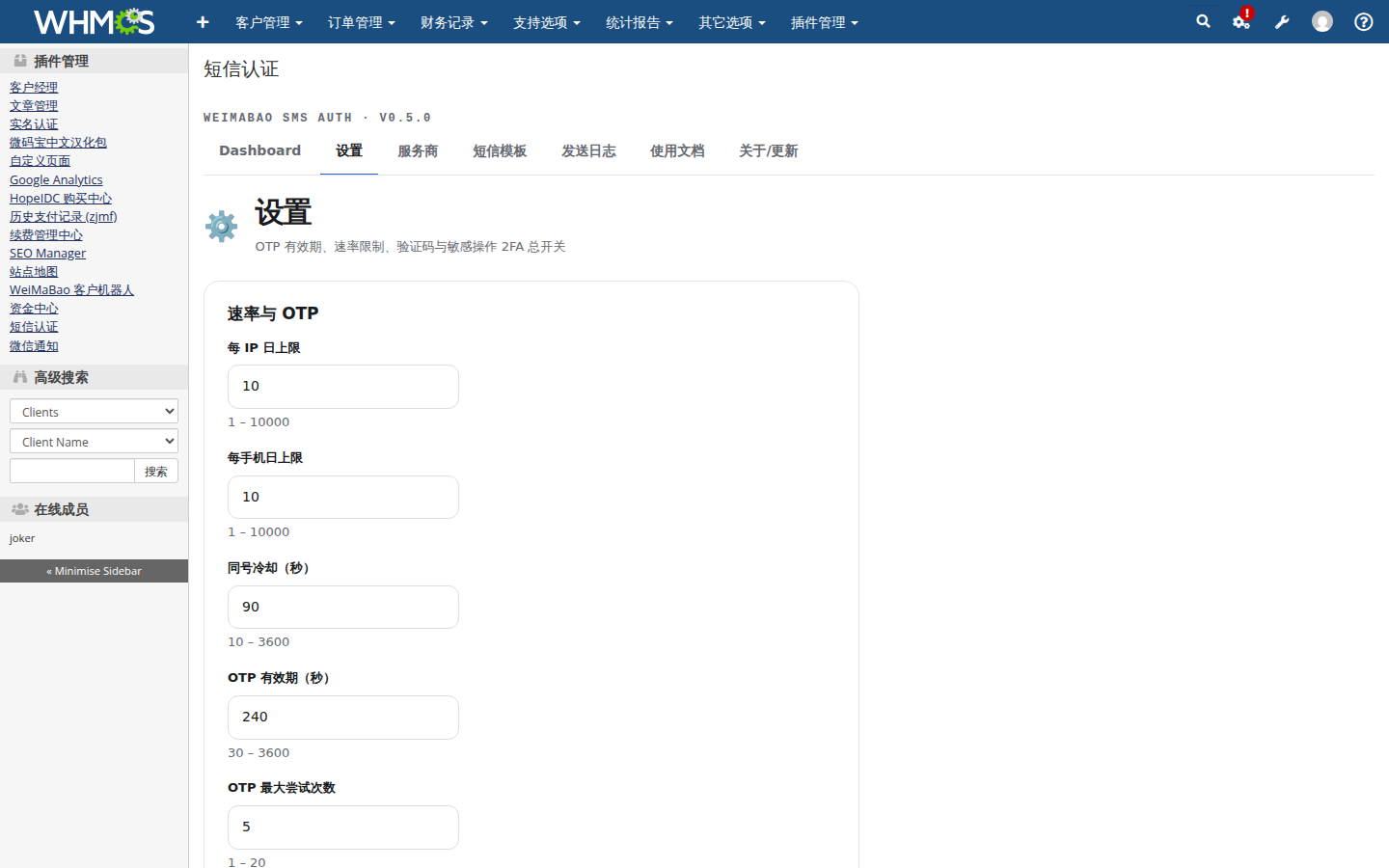The height and width of the screenshot is (868, 1389).
Task: Click the OTP 最大尝试次数 input
Action: pyautogui.click(x=343, y=827)
